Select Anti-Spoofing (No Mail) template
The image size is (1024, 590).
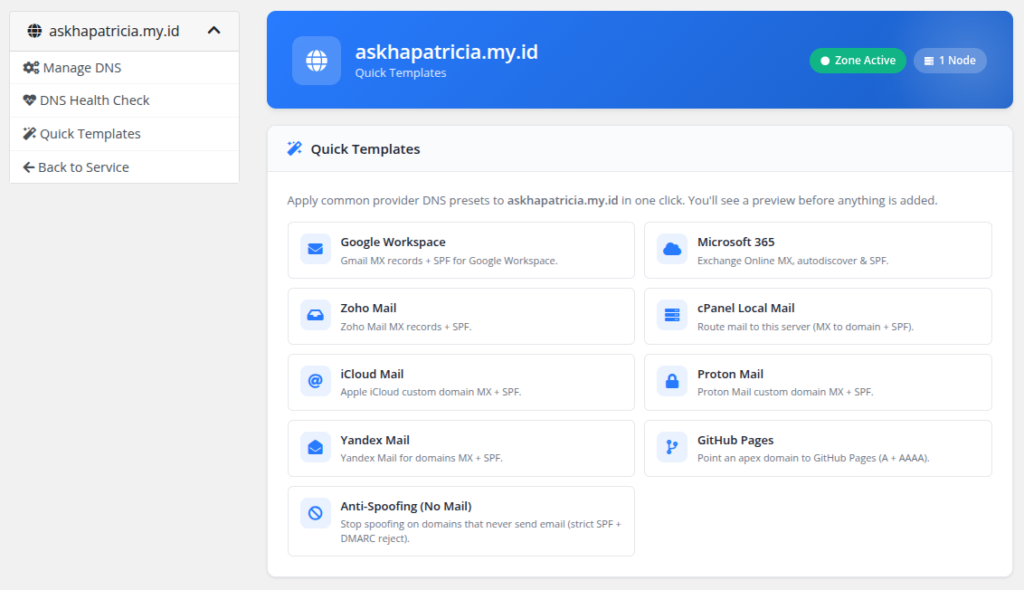[461, 521]
